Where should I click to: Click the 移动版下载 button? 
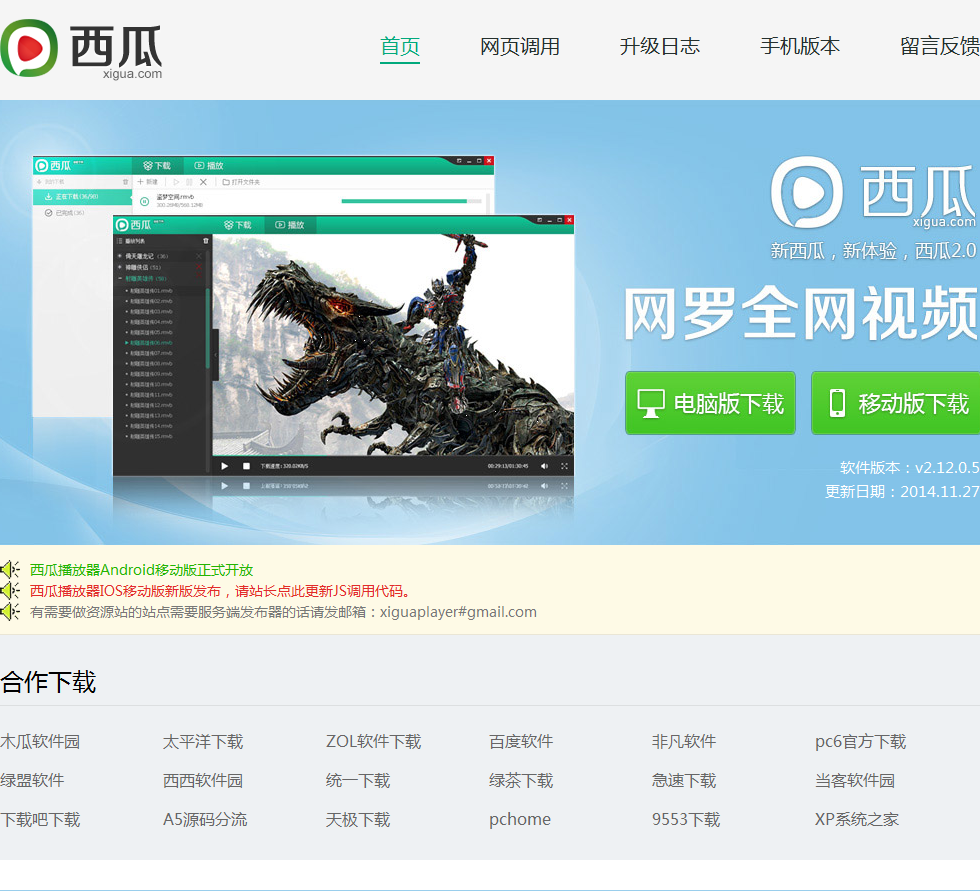(896, 403)
